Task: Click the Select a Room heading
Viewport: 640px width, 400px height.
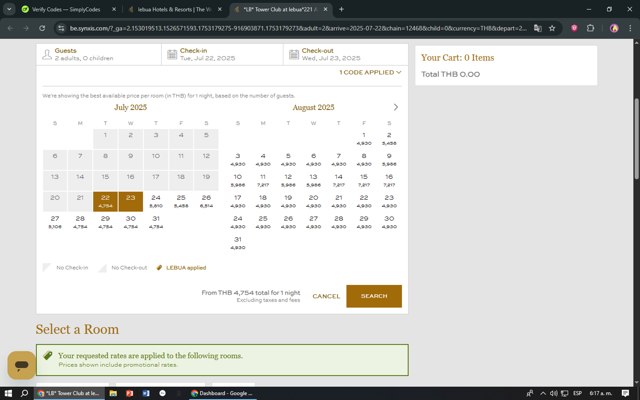Action: [x=77, y=329]
